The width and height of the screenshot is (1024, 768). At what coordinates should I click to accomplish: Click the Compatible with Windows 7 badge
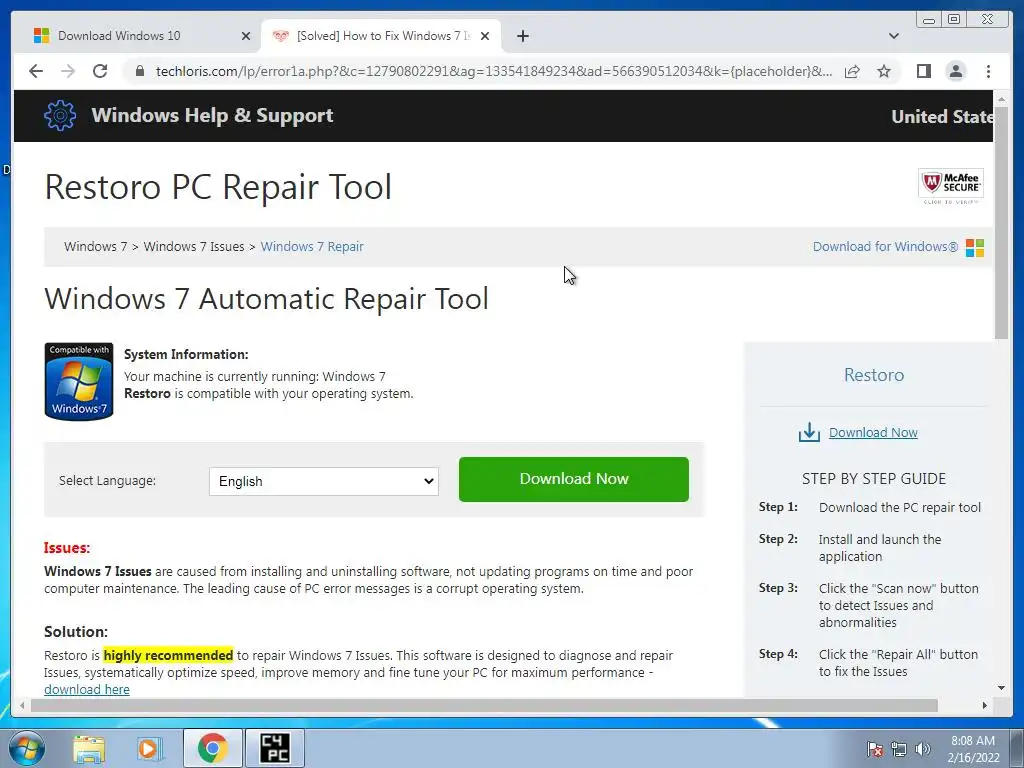pos(78,381)
